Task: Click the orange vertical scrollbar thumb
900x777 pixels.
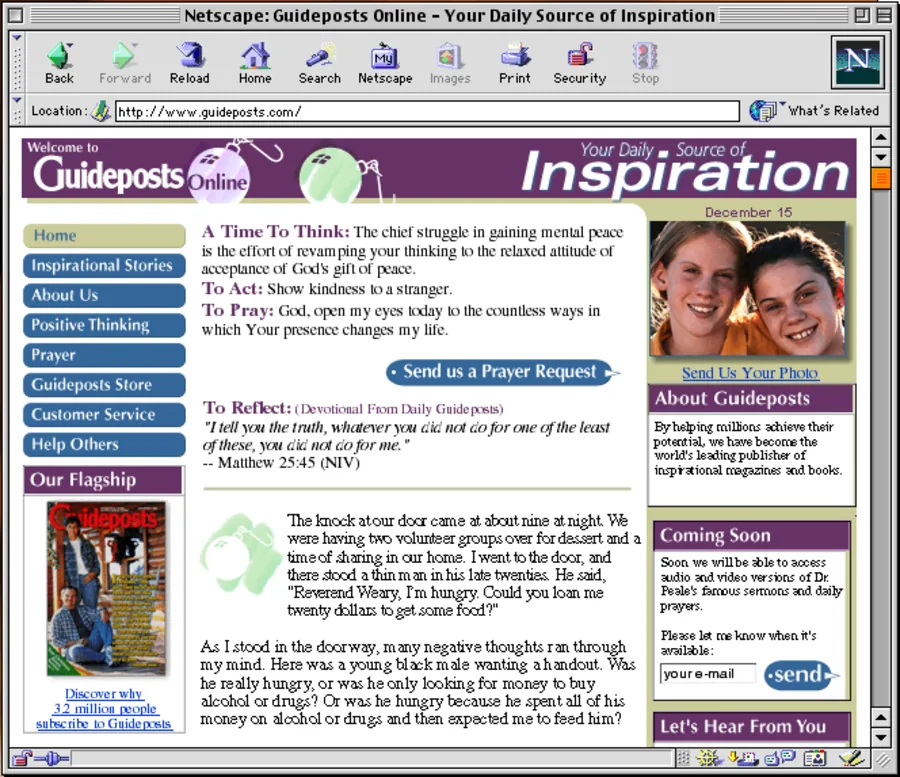Action: [880, 177]
